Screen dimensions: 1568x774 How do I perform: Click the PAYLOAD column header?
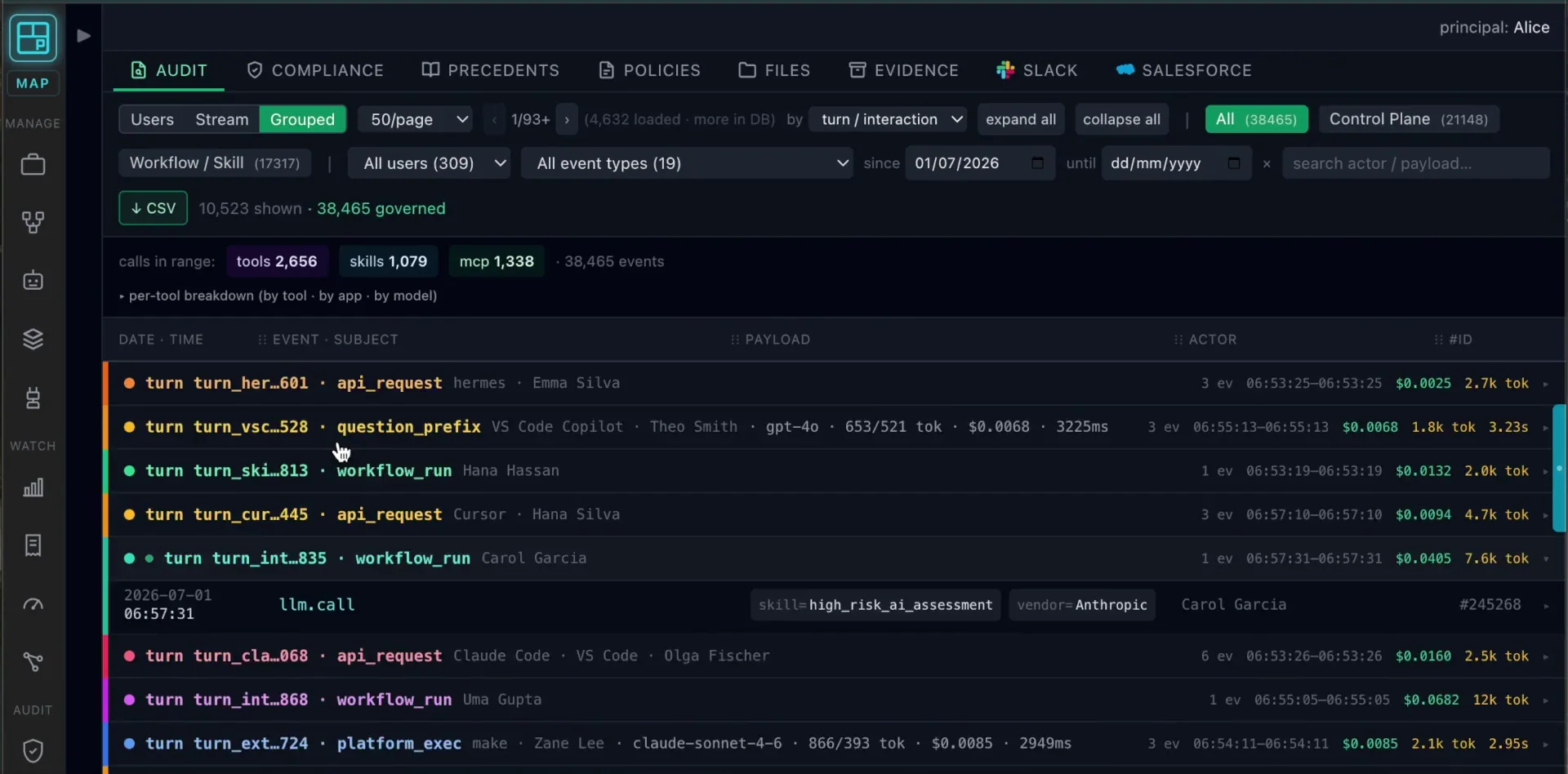point(777,340)
